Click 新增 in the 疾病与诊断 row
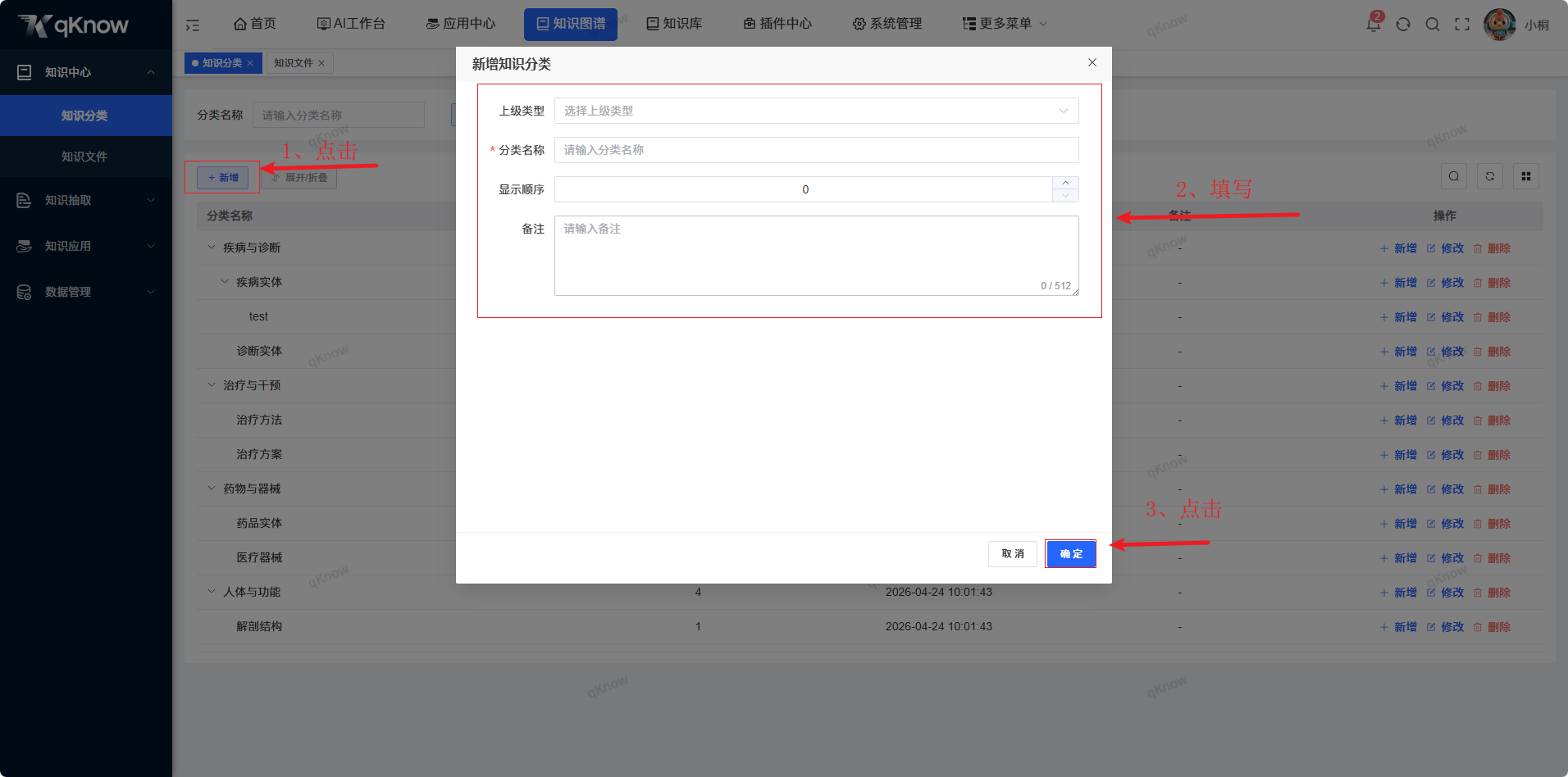This screenshot has height=777, width=1568. [1398, 248]
